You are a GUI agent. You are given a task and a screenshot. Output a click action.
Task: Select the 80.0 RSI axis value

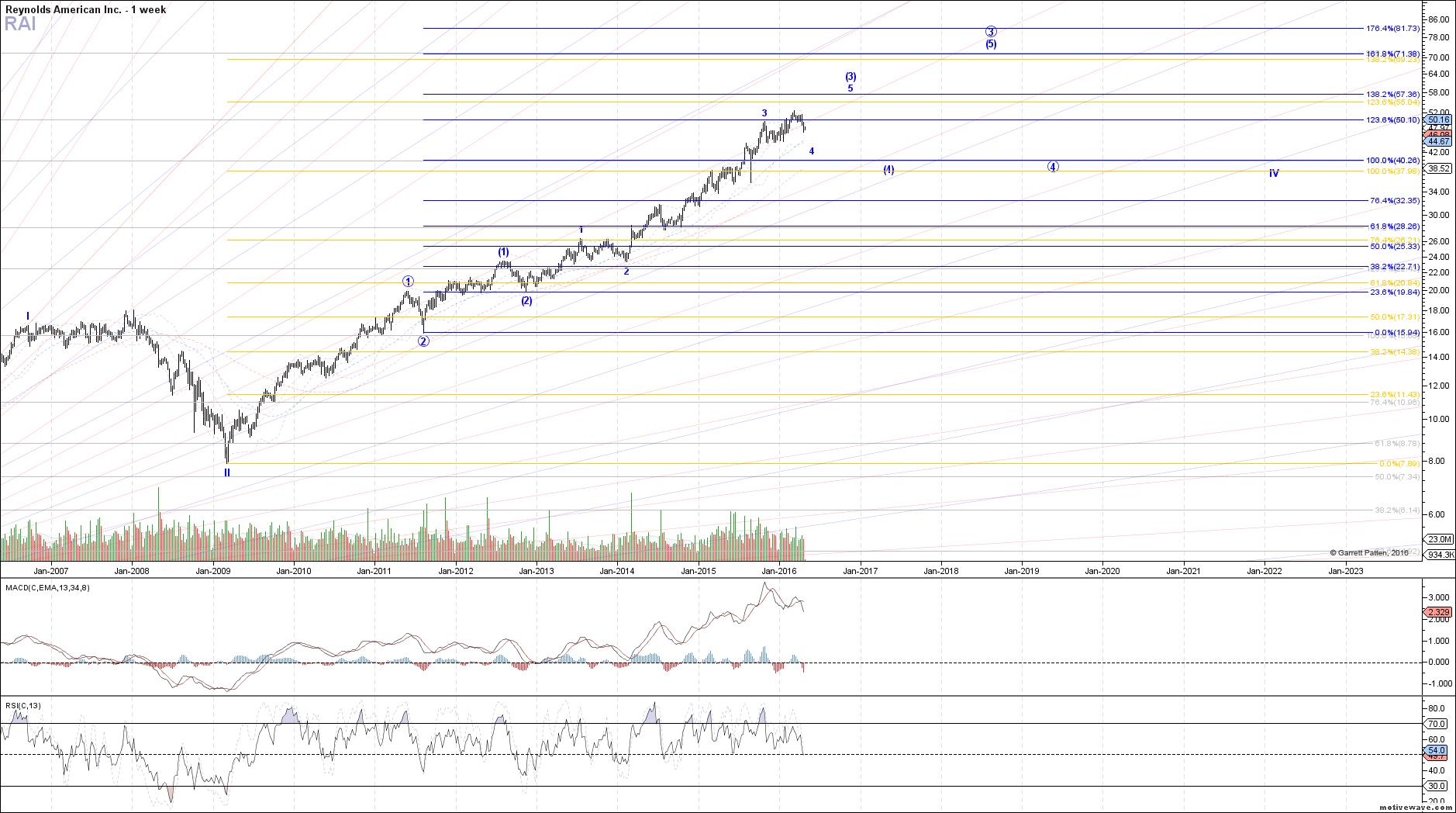pyautogui.click(x=1436, y=708)
